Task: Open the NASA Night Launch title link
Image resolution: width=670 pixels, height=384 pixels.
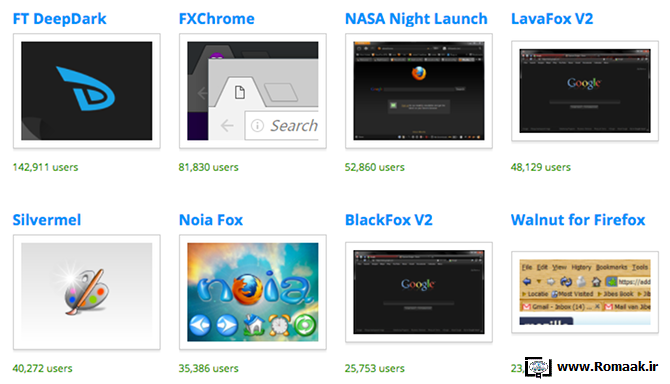Action: 416,19
